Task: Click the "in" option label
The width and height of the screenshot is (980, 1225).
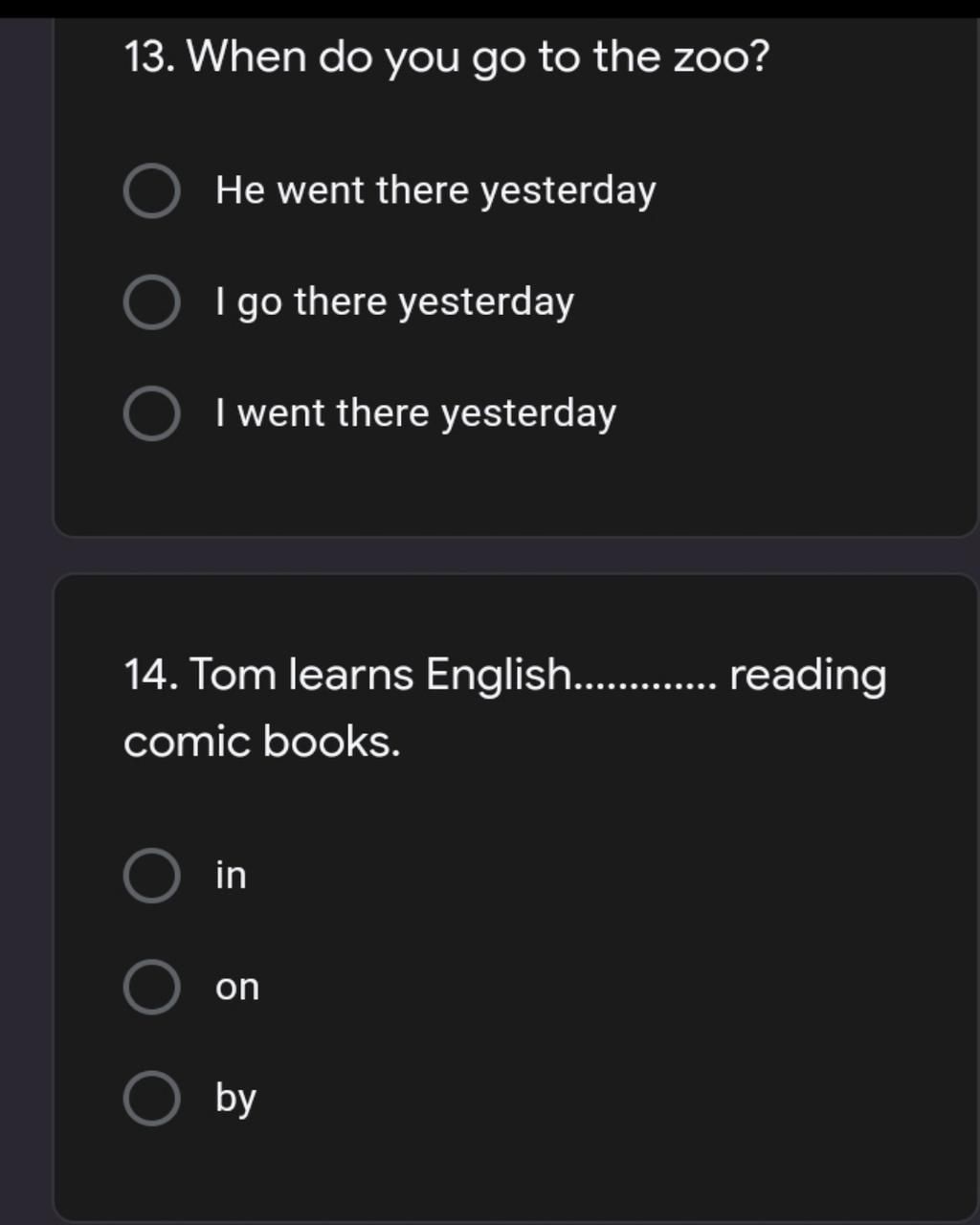Action: click(x=231, y=875)
